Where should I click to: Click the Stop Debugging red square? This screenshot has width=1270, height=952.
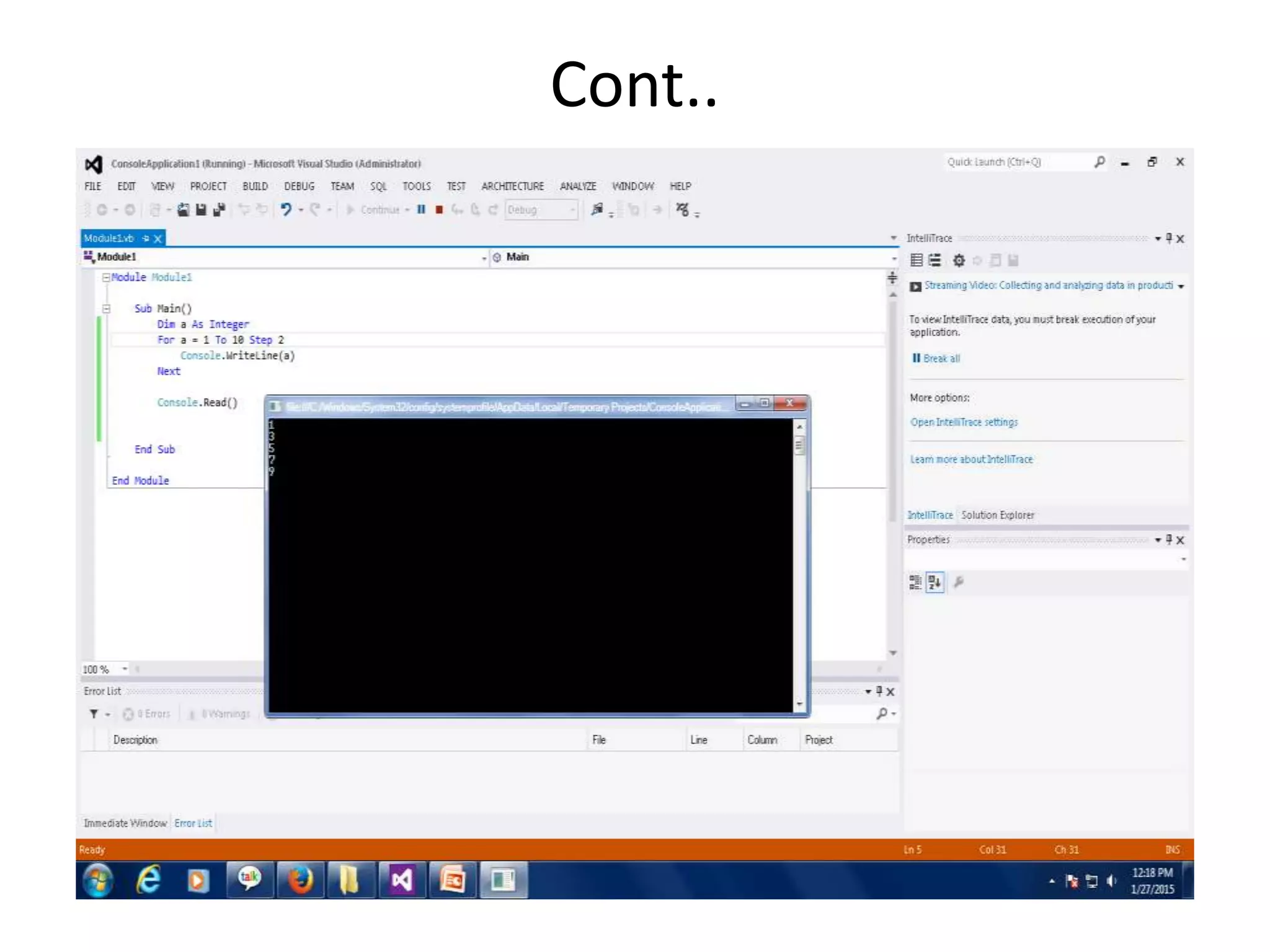click(439, 209)
